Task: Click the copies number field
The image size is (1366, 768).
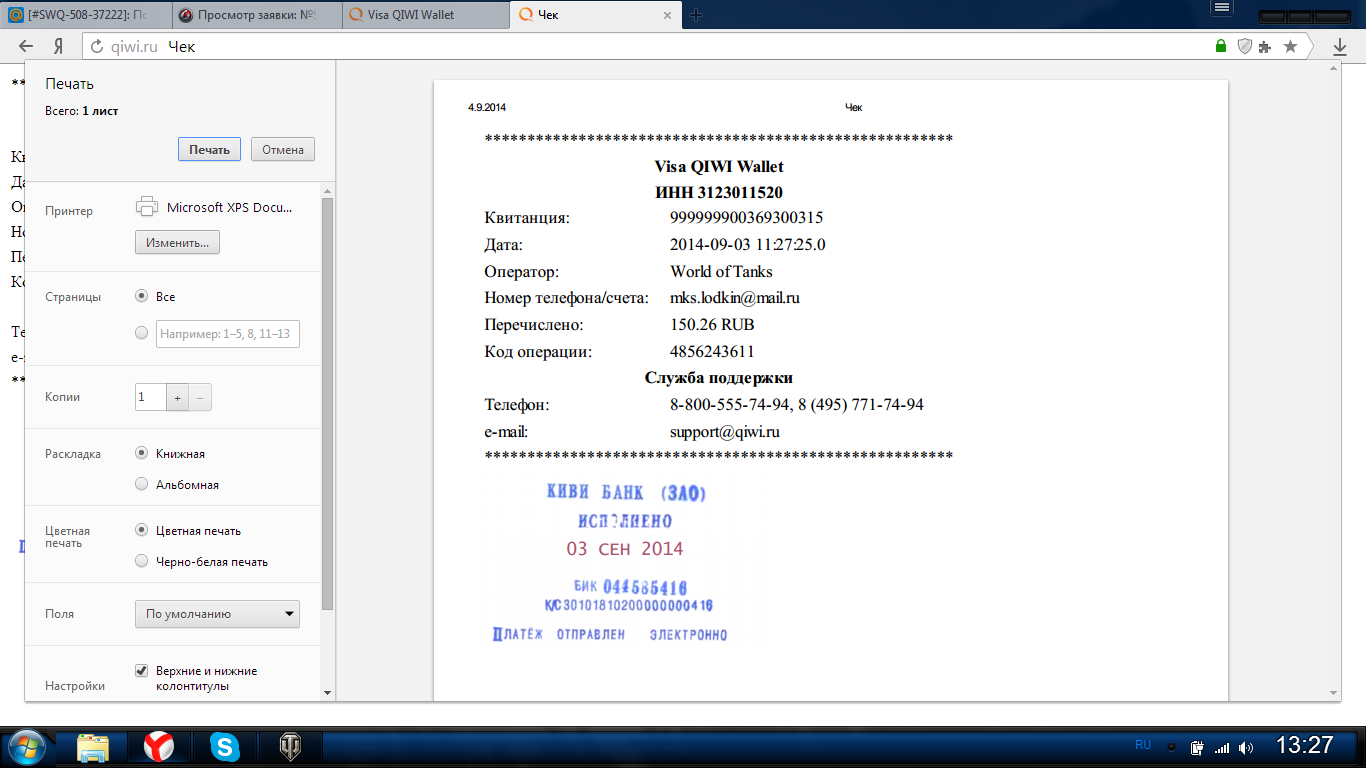Action: 151,397
